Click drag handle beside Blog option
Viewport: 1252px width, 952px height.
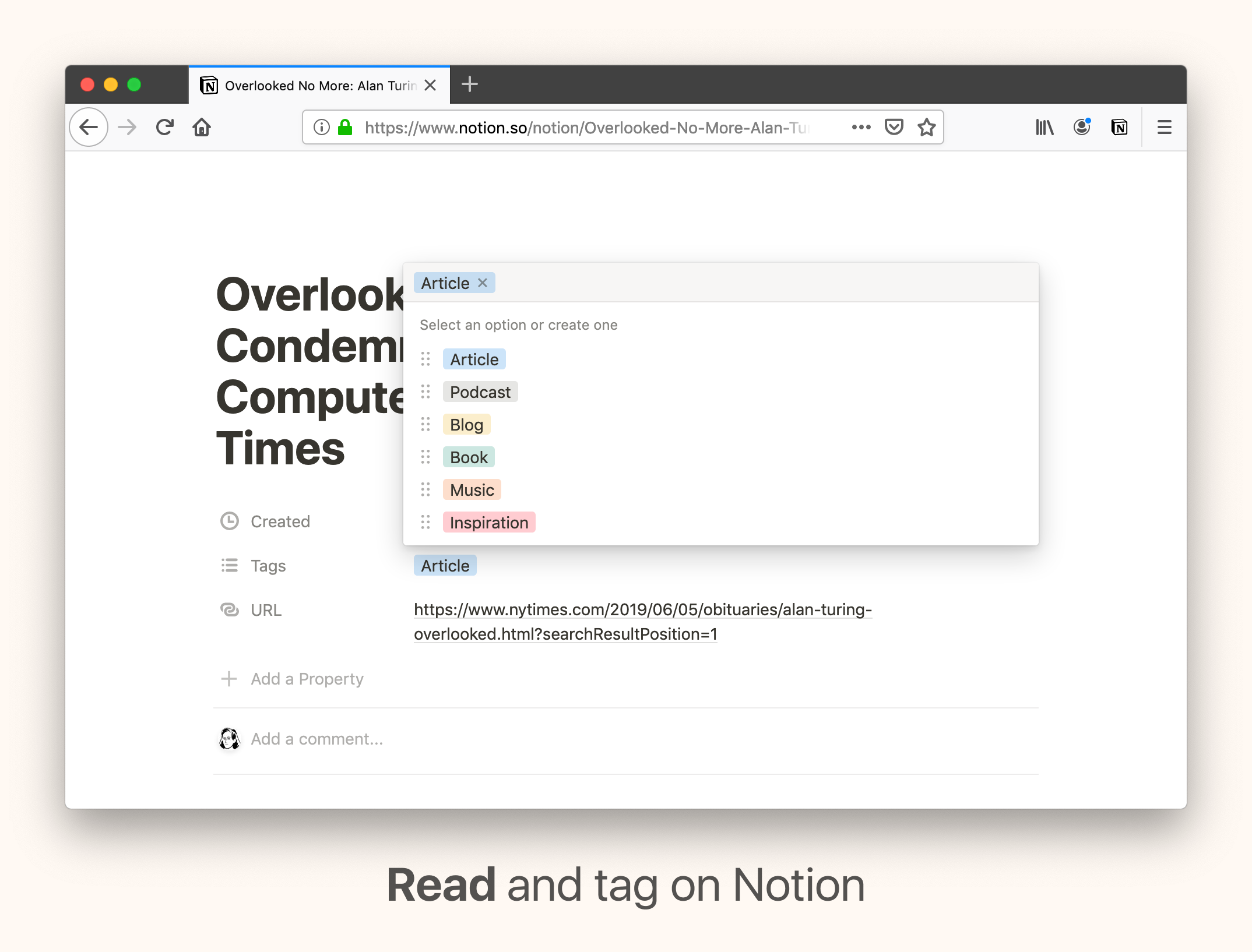[425, 424]
